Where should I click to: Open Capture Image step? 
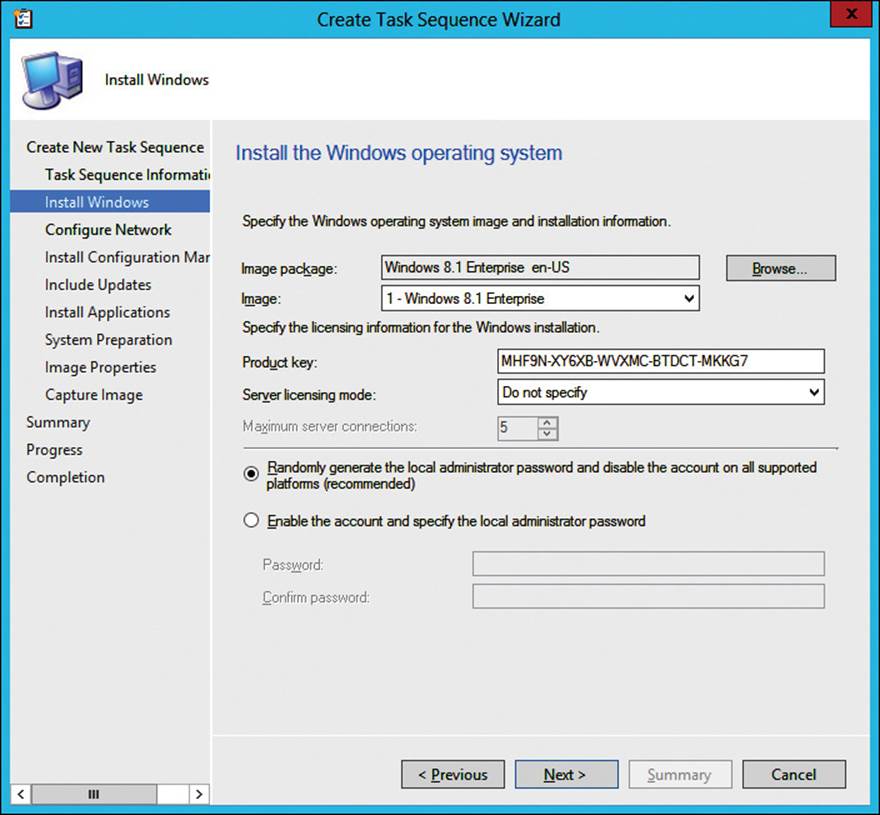pyautogui.click(x=94, y=395)
